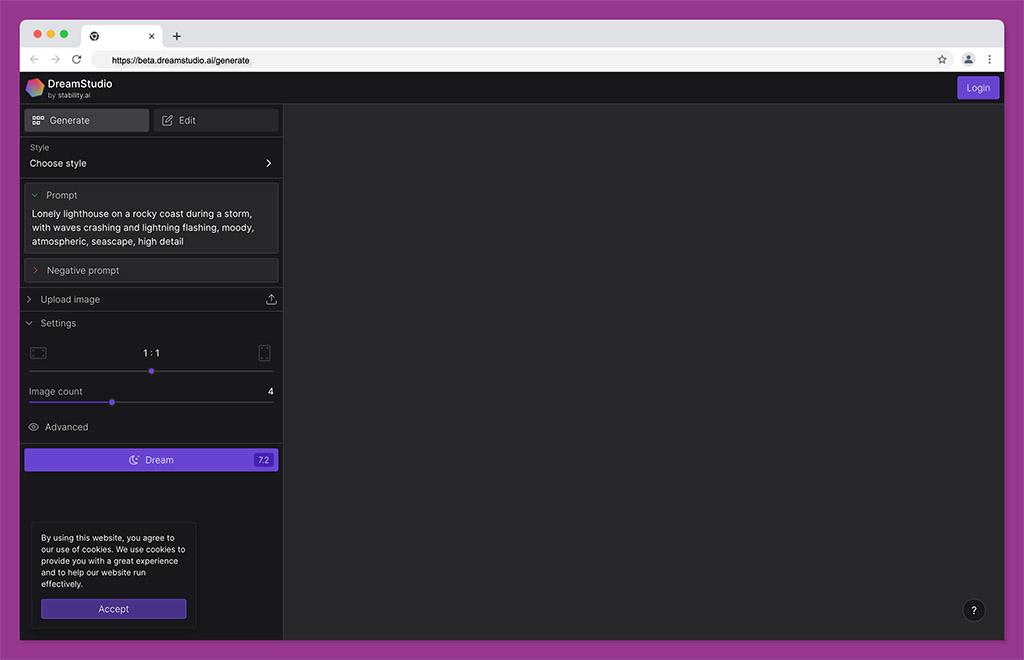Image resolution: width=1024 pixels, height=660 pixels.
Task: Click the 1 : 1 aspect ratio label
Action: click(152, 353)
